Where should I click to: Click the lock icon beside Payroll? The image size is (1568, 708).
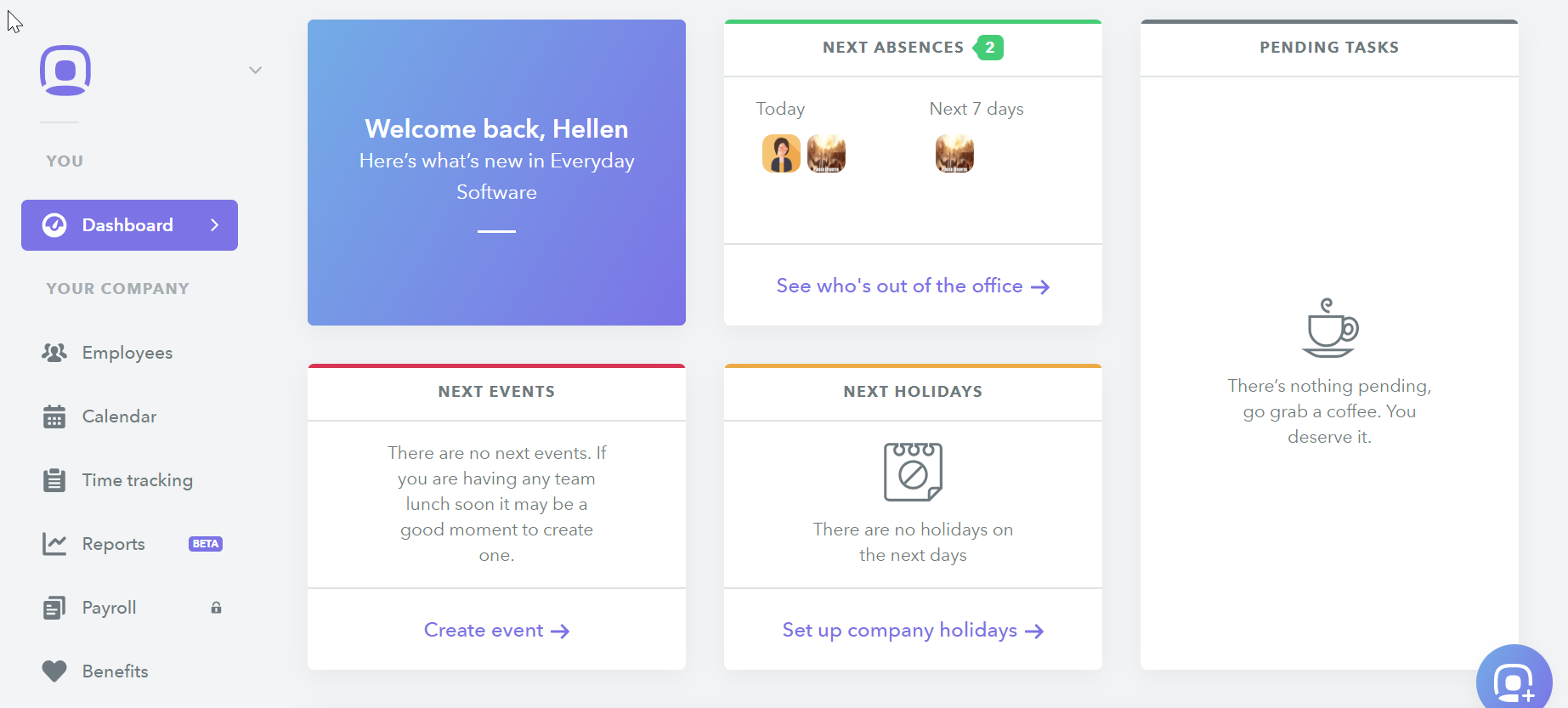pyautogui.click(x=217, y=608)
